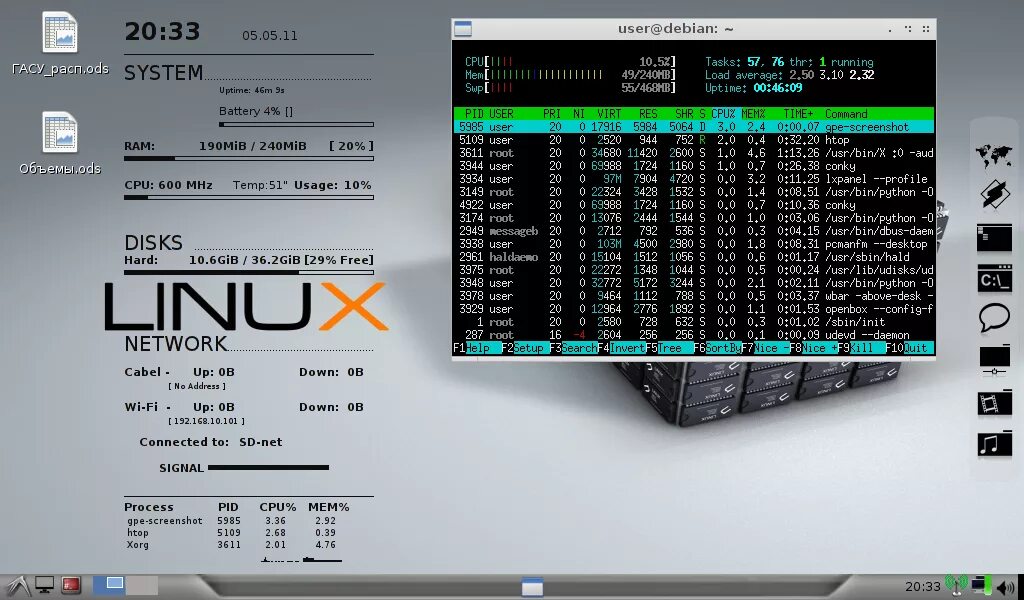1024x600 pixels.
Task: Open the main menu icon in taskbar
Action: coord(17,586)
